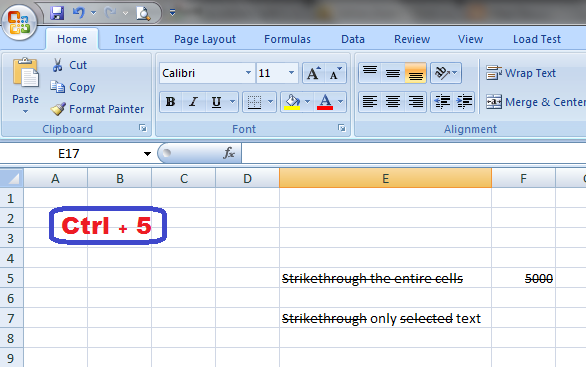Select column E header
Screen dimensions: 586x367
pyautogui.click(x=385, y=178)
